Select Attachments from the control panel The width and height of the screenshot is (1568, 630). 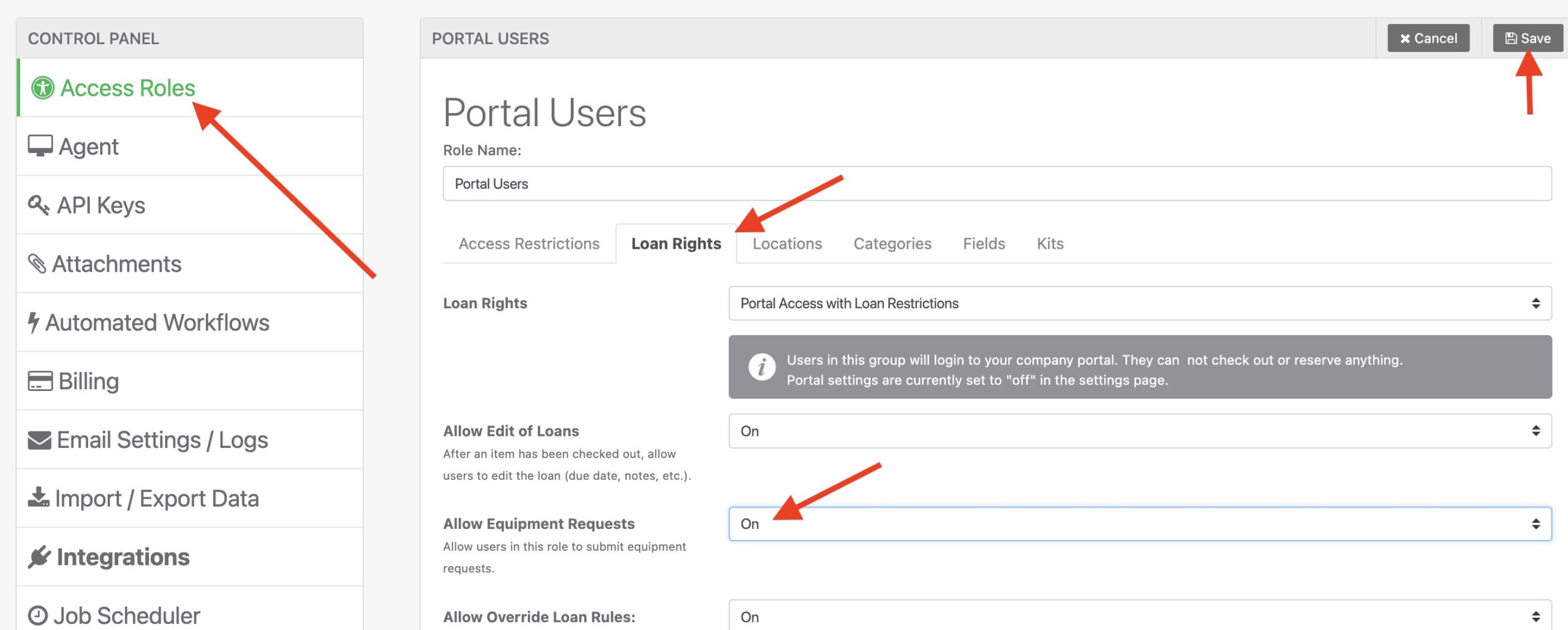190,264
